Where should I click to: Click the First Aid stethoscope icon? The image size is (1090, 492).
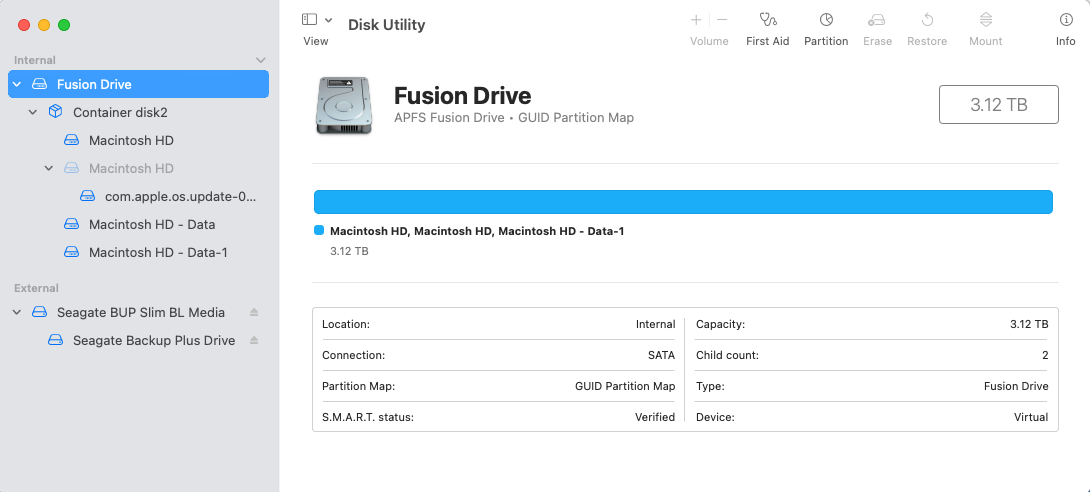point(767,19)
